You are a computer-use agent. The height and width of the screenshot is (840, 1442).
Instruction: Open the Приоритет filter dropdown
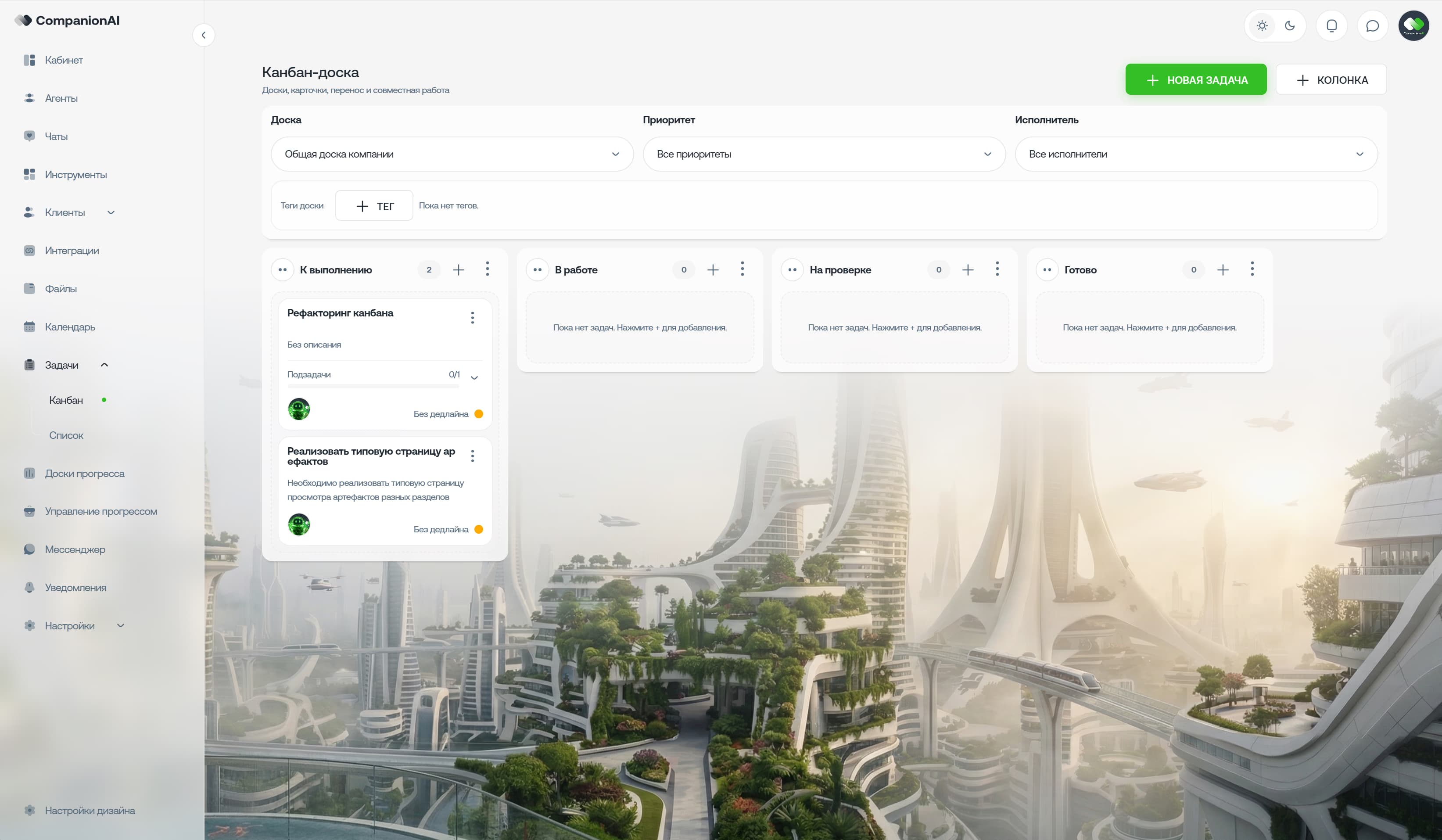(824, 154)
